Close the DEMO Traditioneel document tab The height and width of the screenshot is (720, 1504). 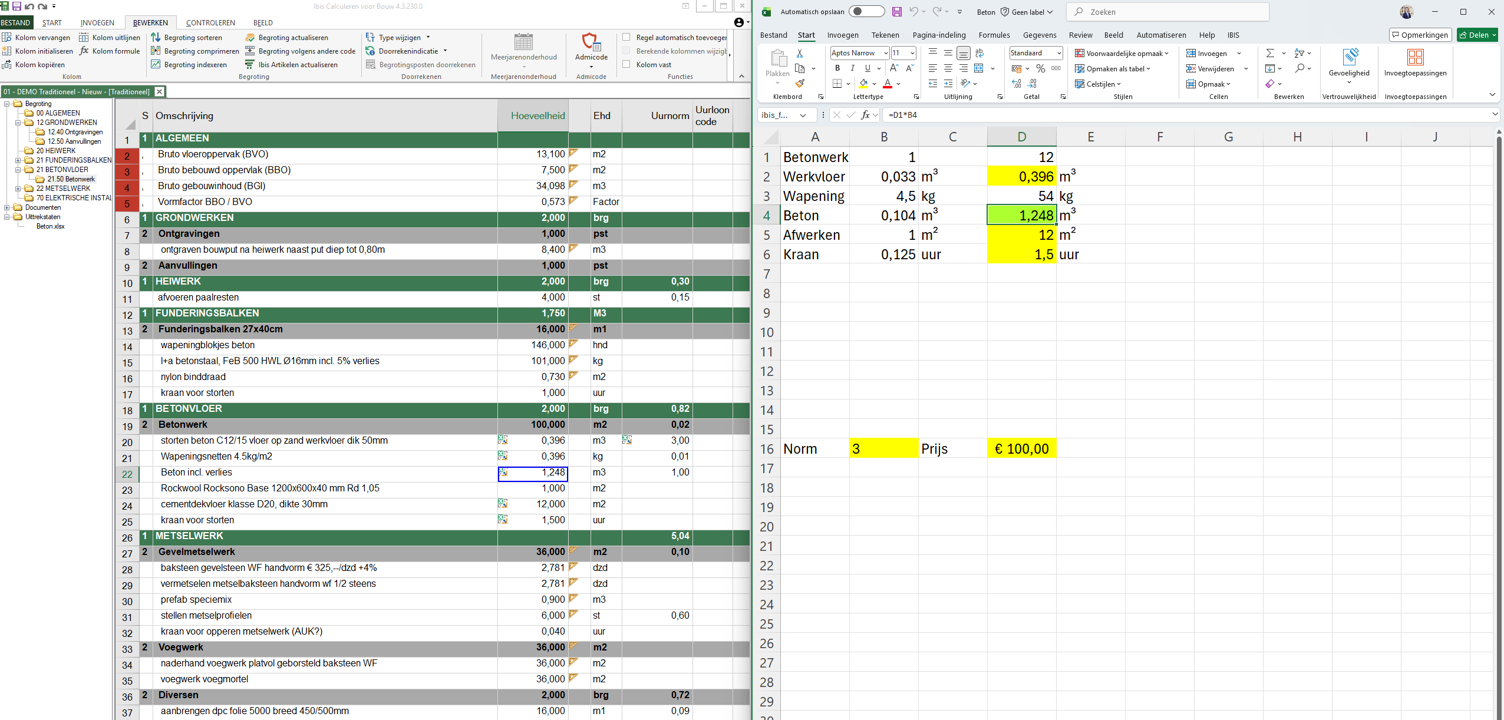point(159,92)
